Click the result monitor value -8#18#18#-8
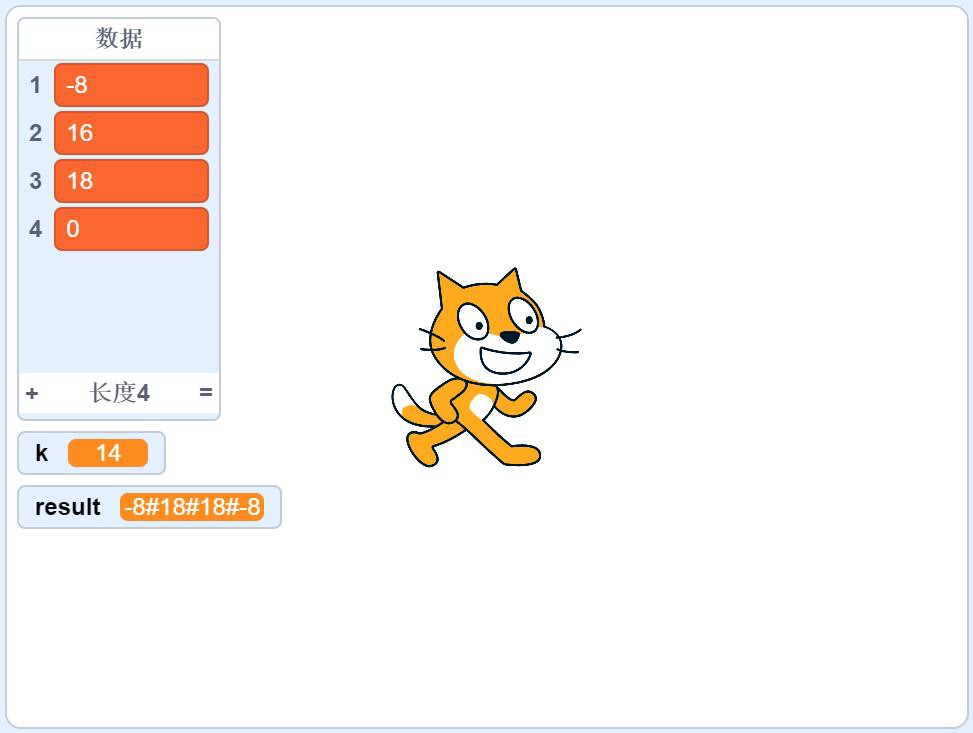973x733 pixels. 192,507
